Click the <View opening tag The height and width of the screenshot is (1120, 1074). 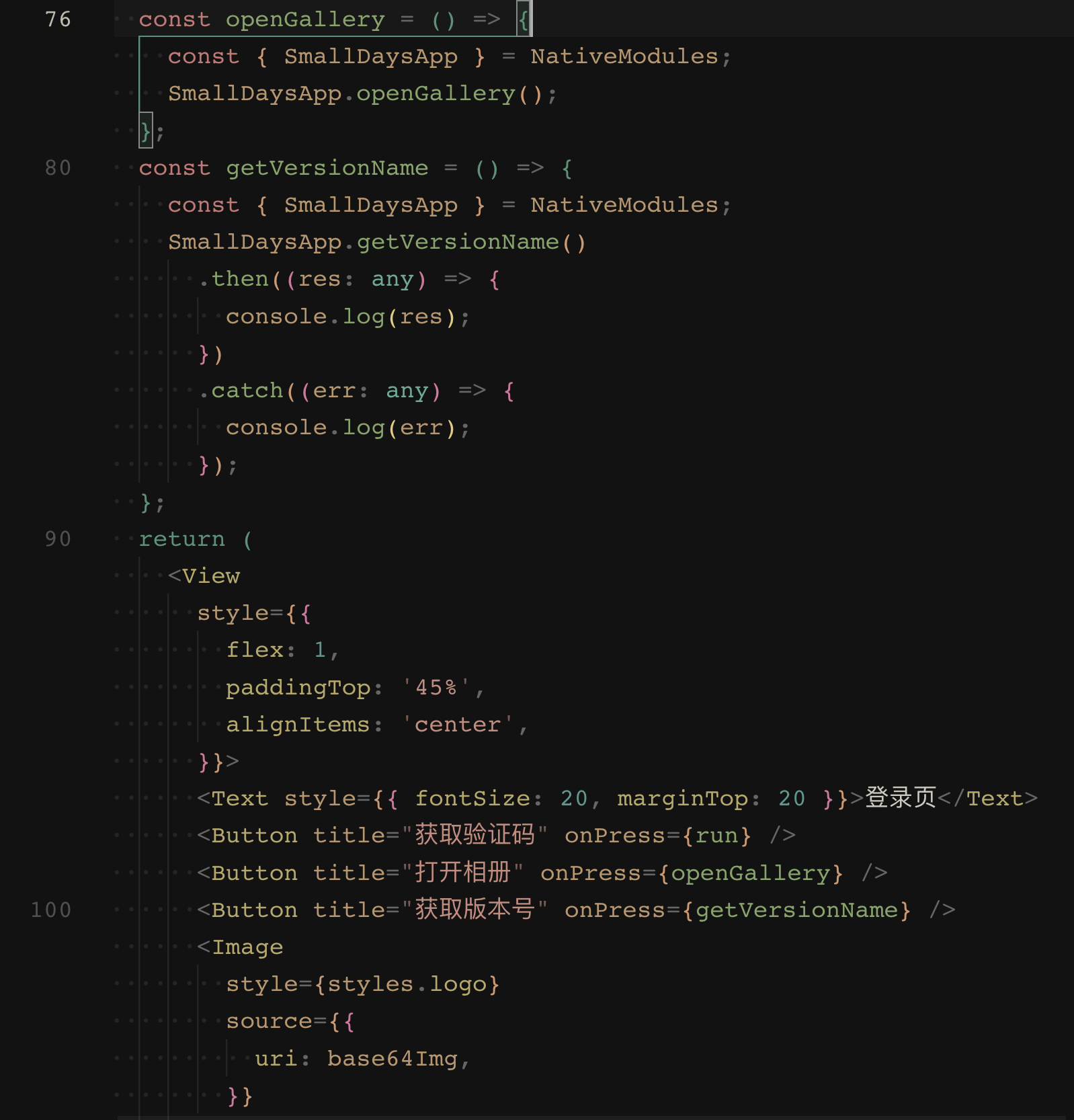(x=204, y=576)
